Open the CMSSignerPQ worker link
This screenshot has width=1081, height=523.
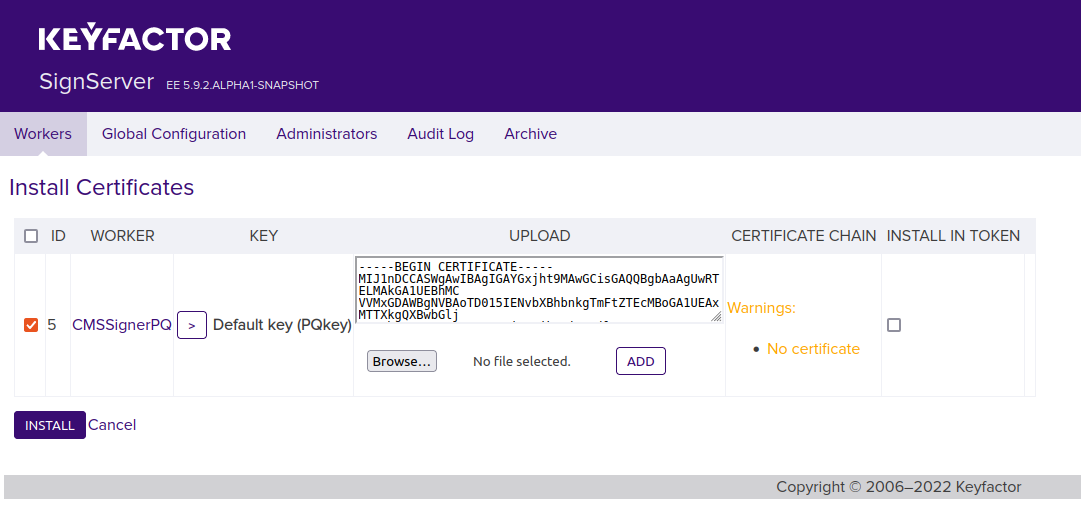[x=122, y=325]
